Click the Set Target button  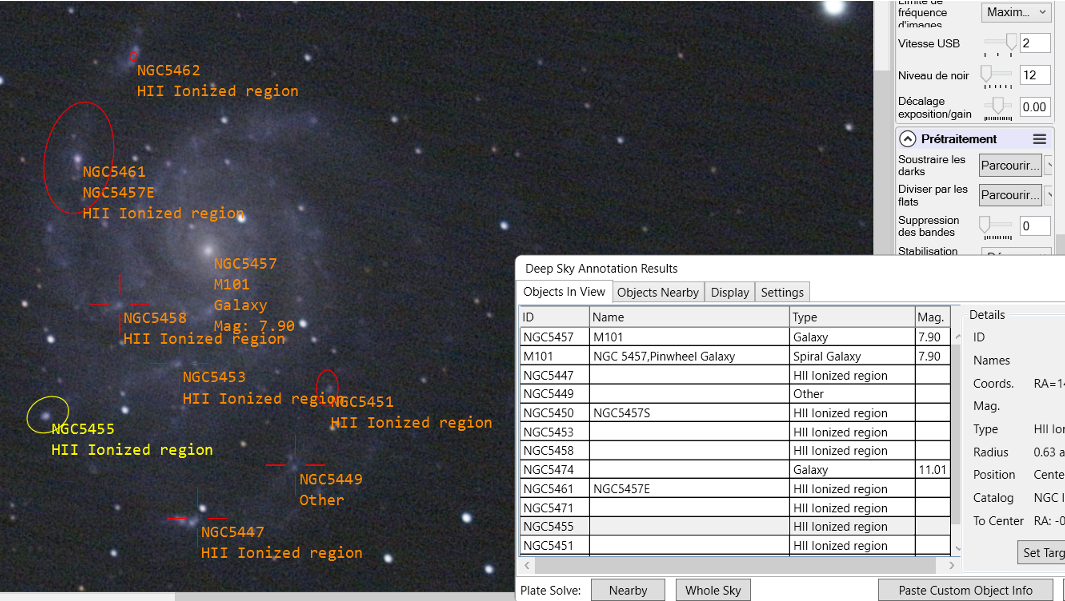click(1041, 553)
